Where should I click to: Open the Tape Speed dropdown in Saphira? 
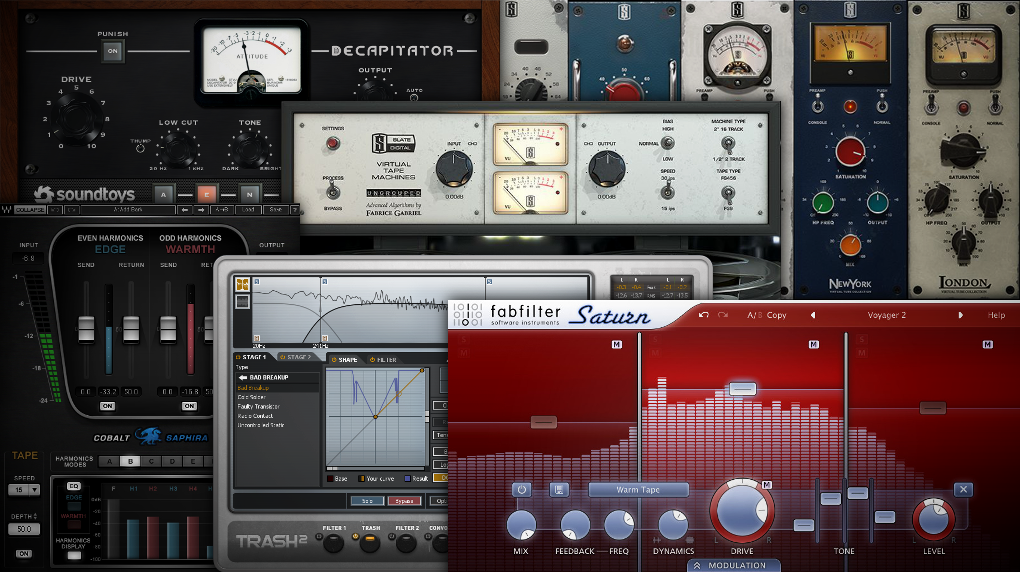click(24, 489)
